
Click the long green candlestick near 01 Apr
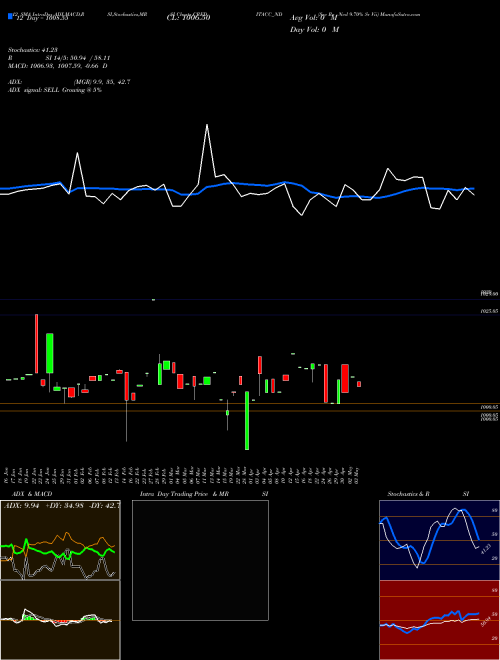(247, 420)
